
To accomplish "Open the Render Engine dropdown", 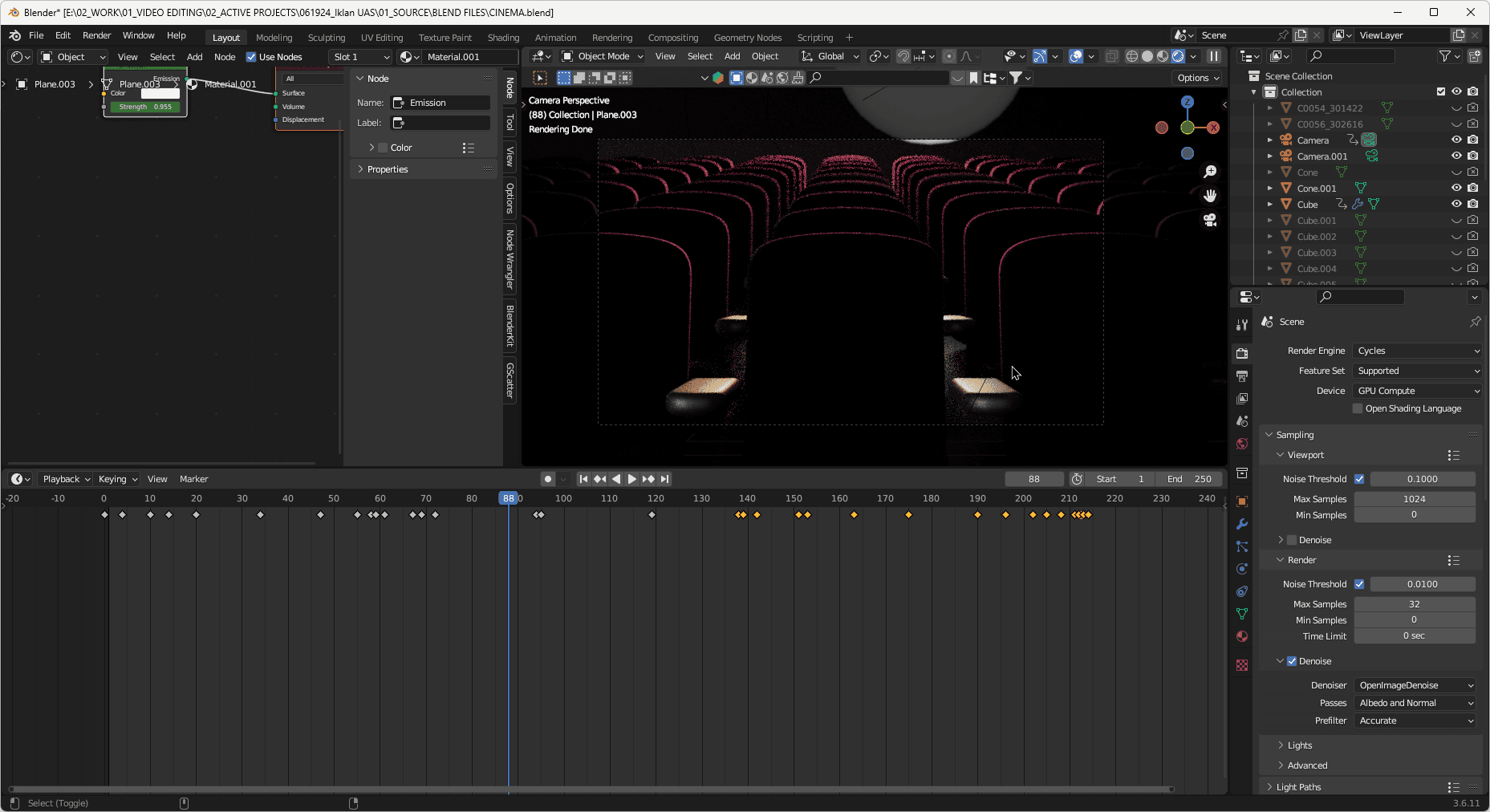I will (x=1418, y=351).
